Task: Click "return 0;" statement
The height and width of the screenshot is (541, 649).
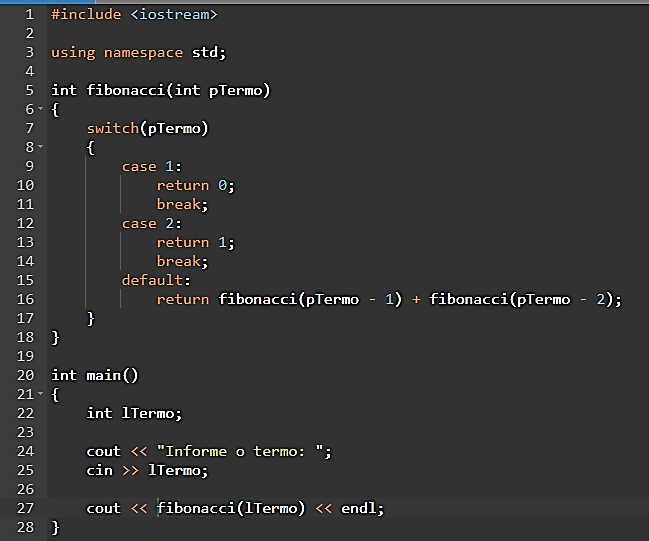Action: click(x=195, y=185)
